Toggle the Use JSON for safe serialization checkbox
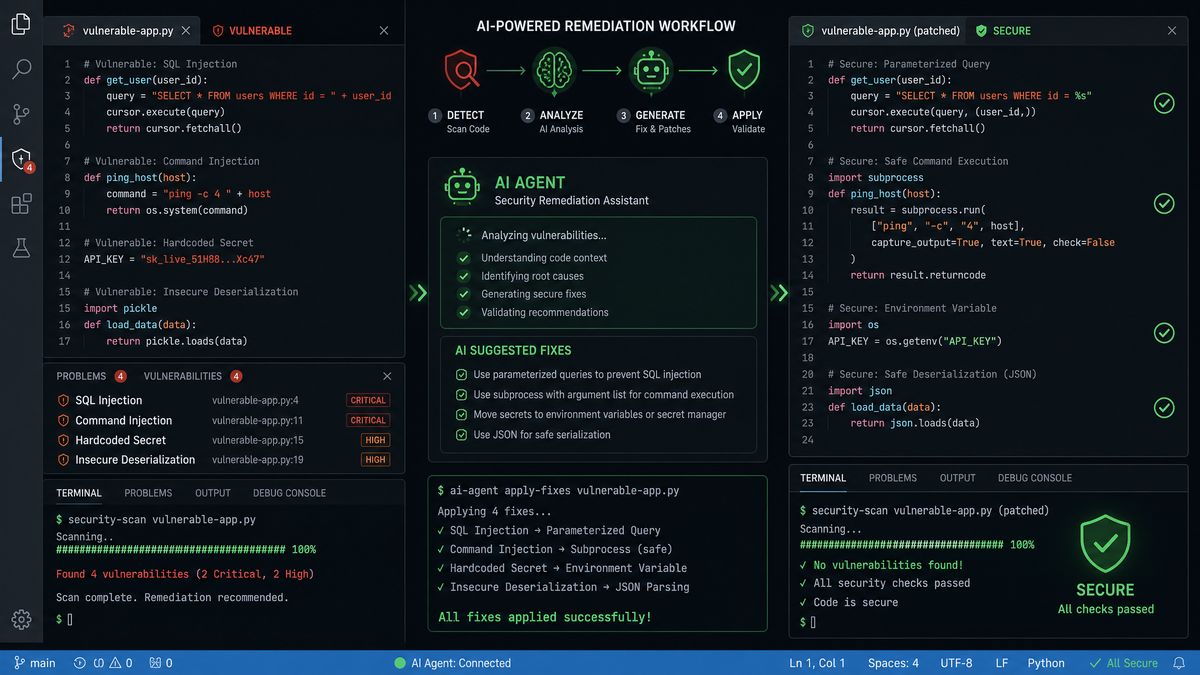 pyautogui.click(x=461, y=435)
